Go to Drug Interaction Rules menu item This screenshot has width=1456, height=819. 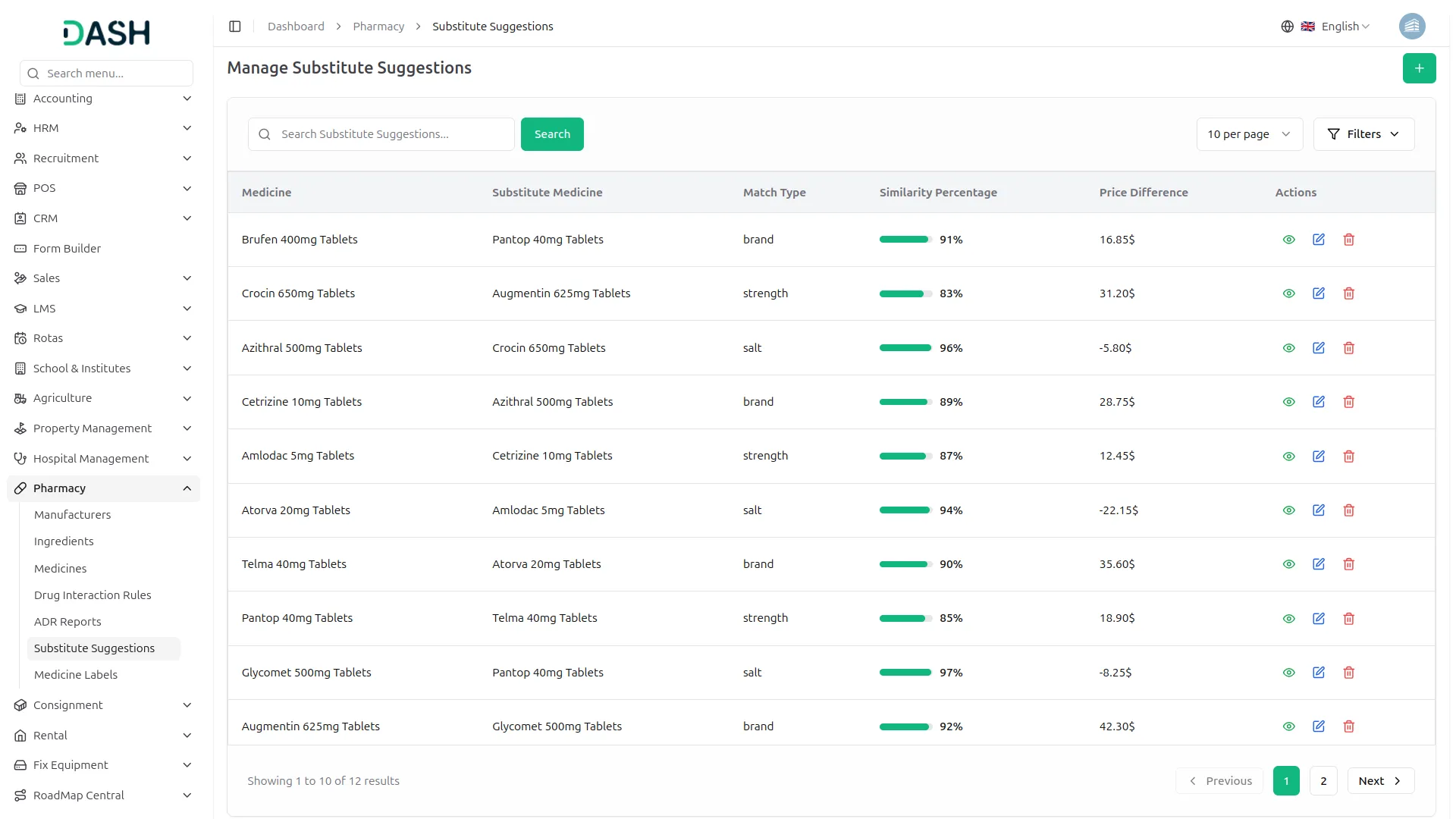[93, 595]
